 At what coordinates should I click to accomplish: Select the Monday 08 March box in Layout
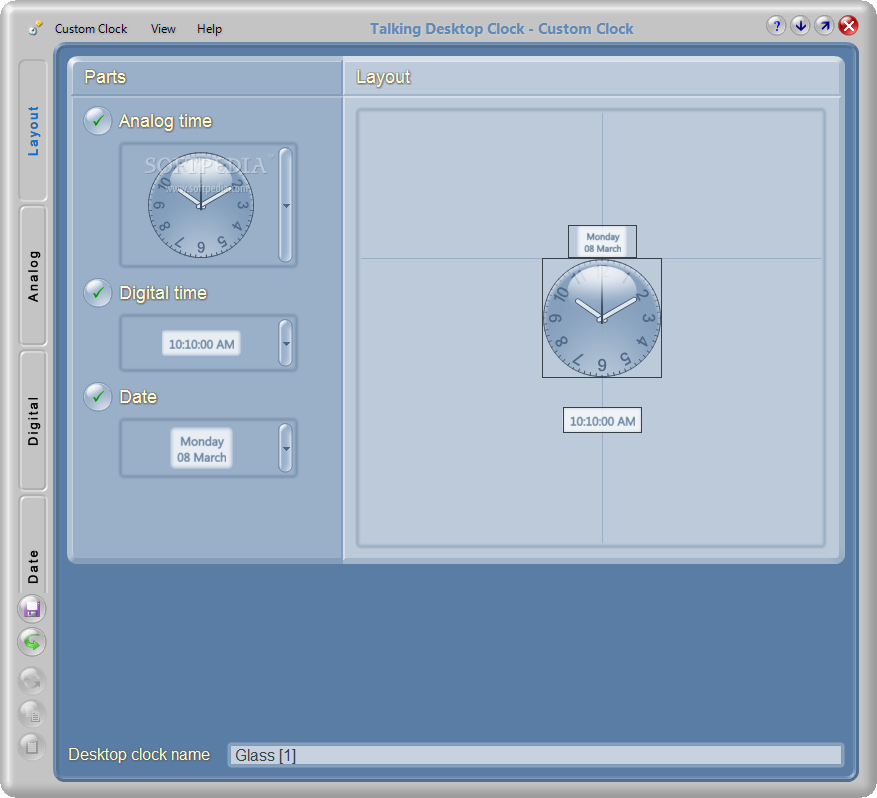[x=602, y=242]
